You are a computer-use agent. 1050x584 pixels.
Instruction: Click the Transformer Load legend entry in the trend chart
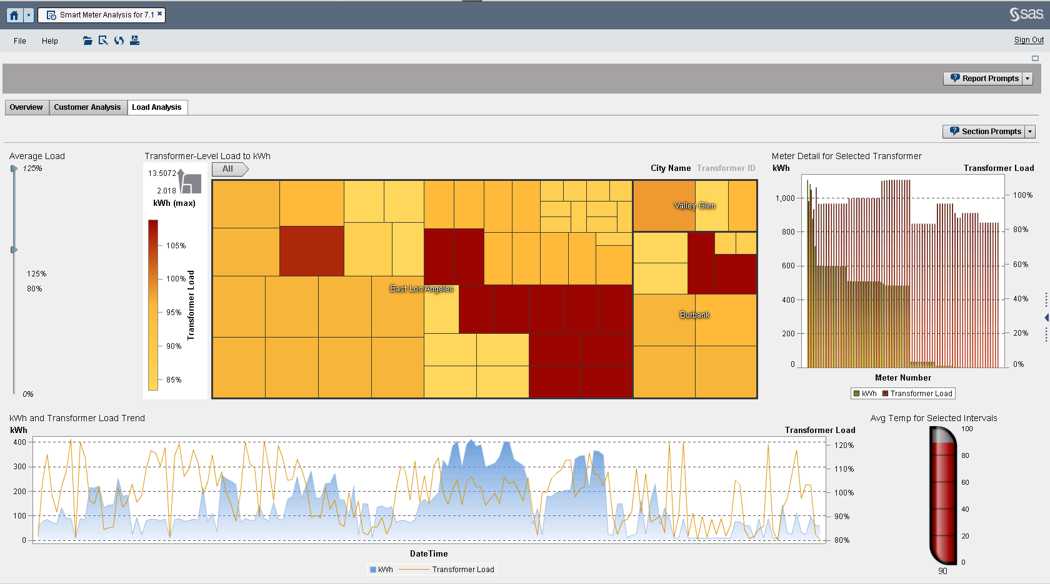(447, 569)
